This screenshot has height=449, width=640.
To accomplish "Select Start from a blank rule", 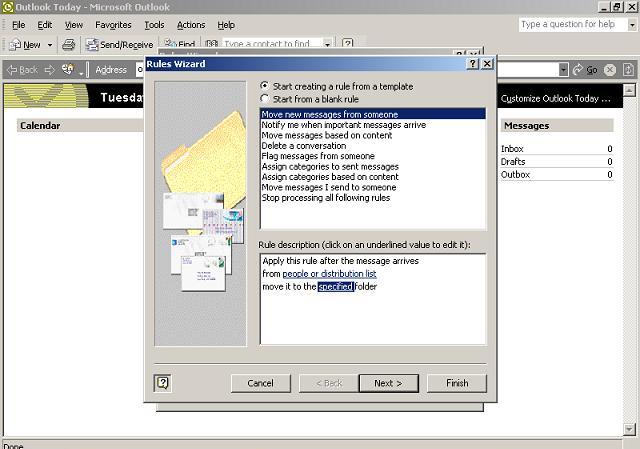I will pos(309,99).
